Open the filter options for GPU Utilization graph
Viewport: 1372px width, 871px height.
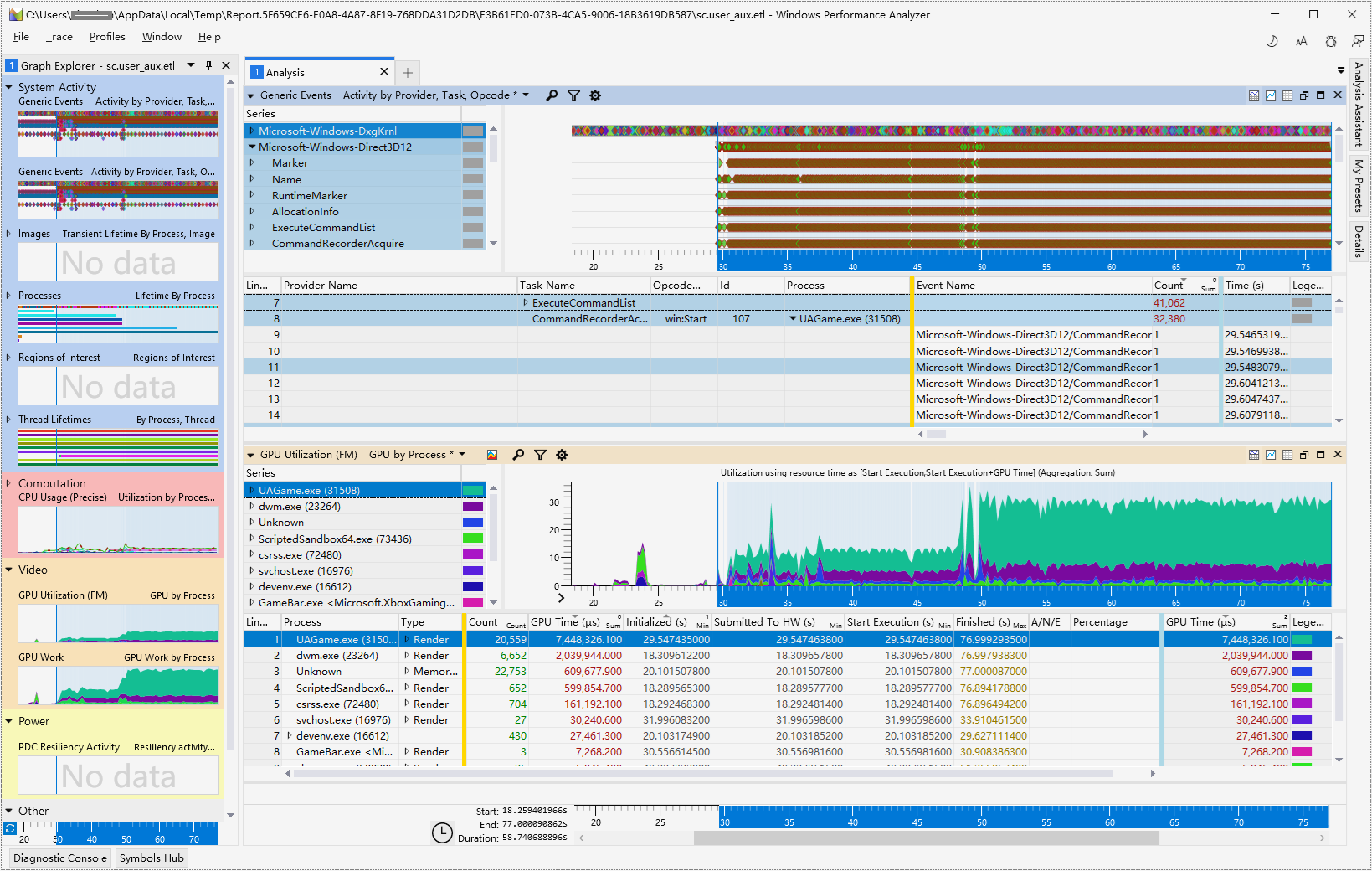coord(540,455)
